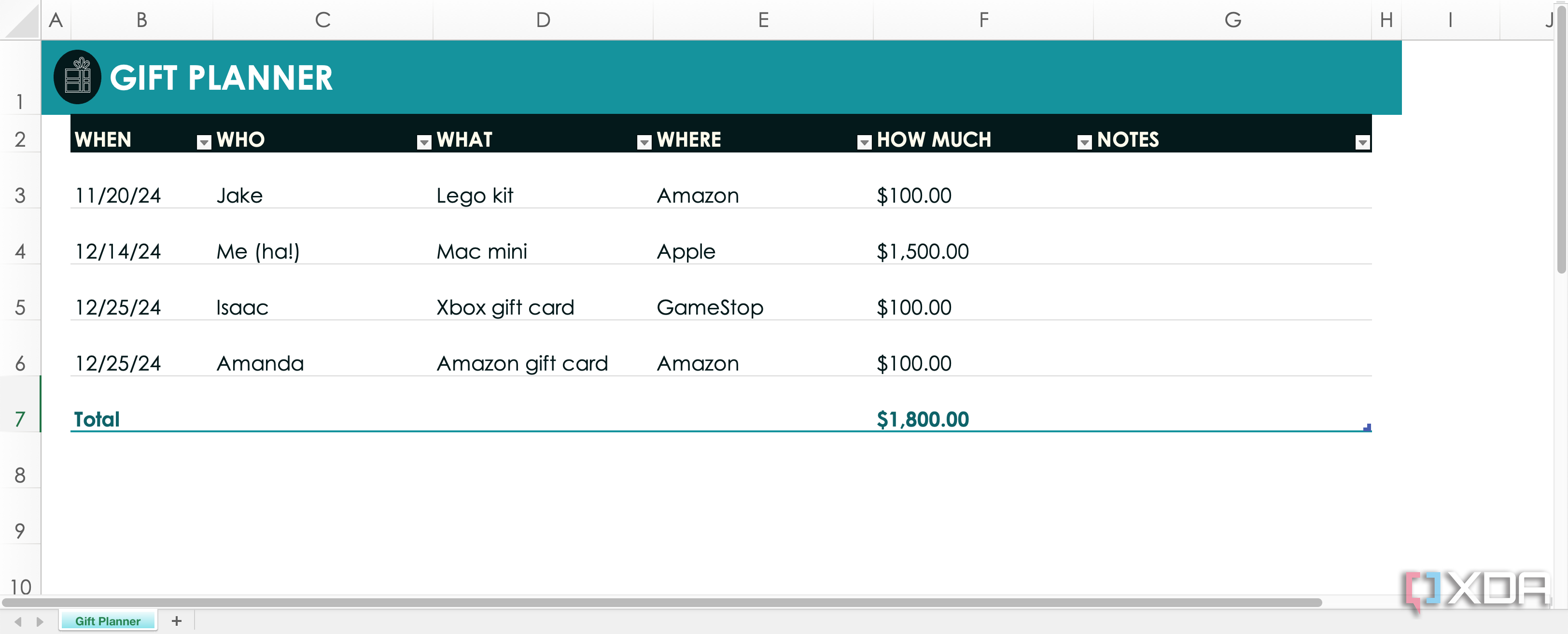Click the right sheet navigation arrow

tap(39, 621)
